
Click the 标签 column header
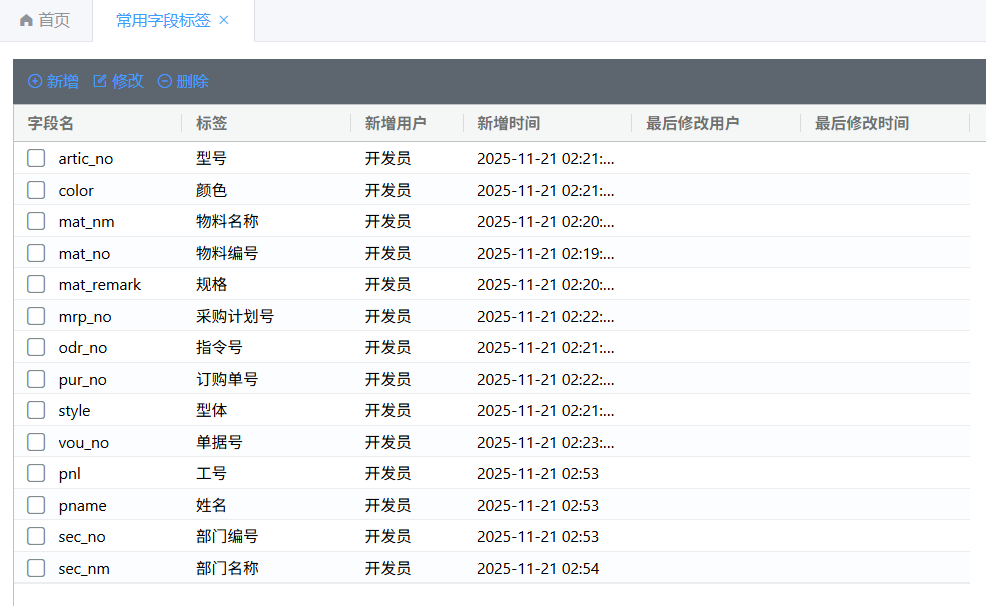[x=211, y=124]
